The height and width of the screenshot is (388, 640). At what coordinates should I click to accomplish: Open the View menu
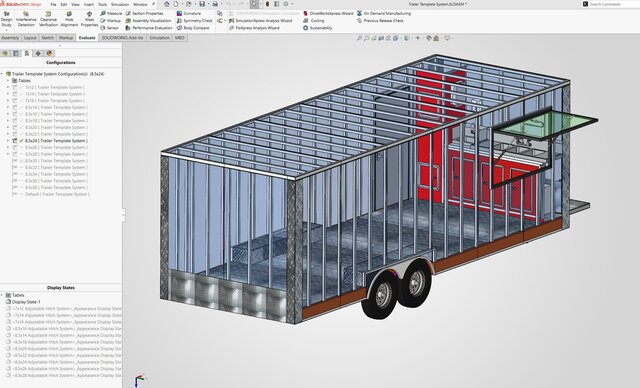(76, 4)
